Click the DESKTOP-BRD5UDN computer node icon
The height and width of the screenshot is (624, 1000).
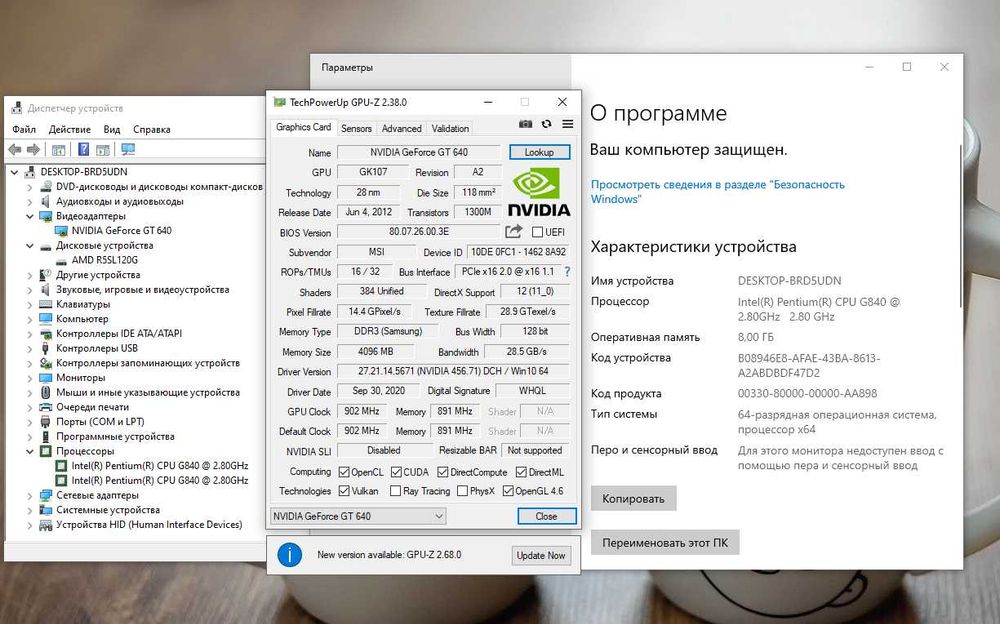pyautogui.click(x=30, y=172)
